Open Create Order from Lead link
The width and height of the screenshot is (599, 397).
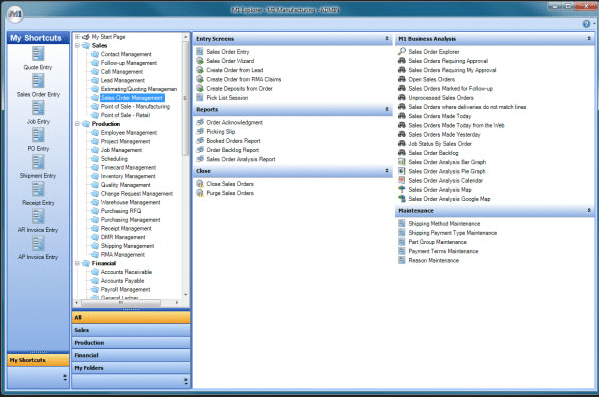[x=235, y=70]
